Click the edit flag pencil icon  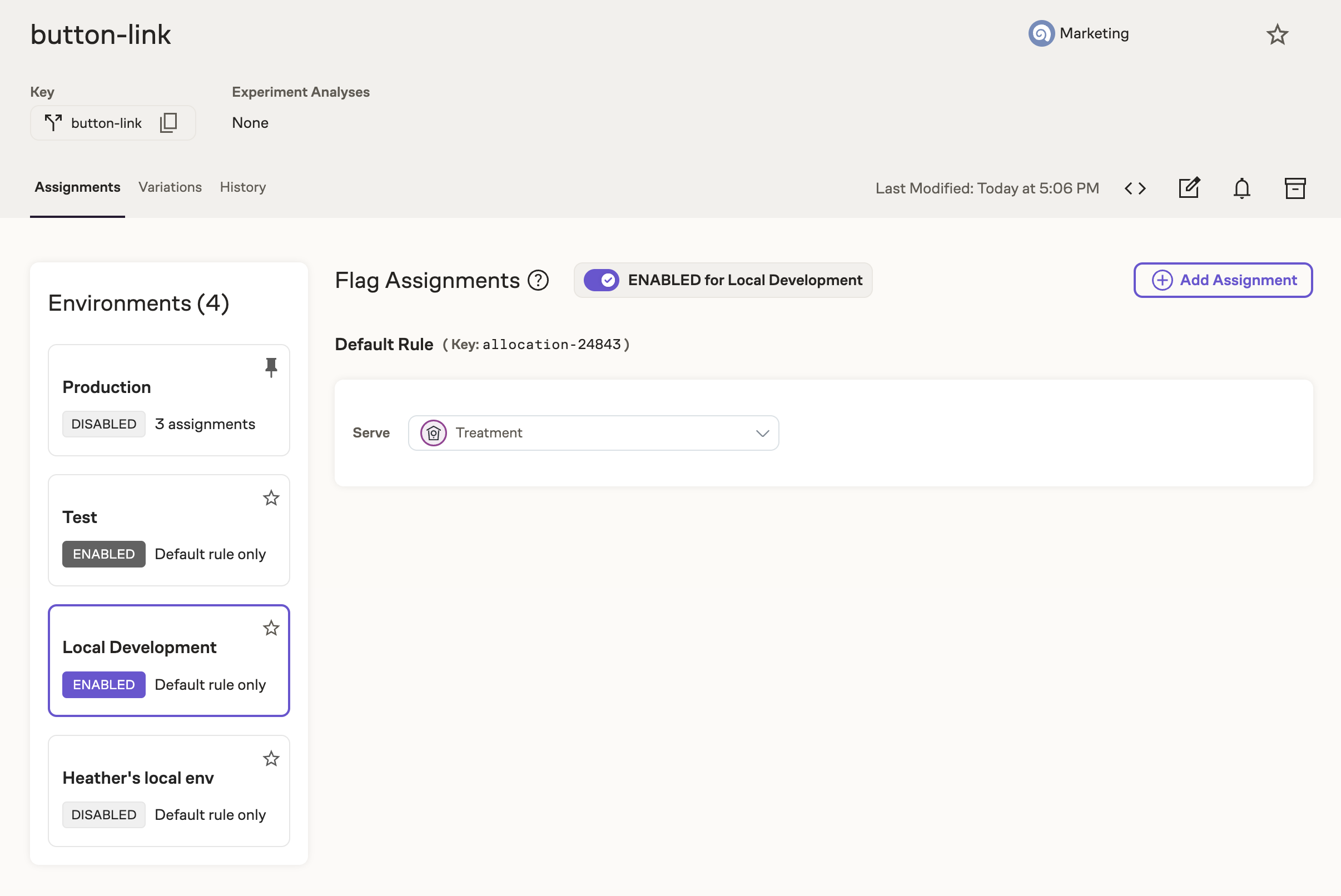click(x=1189, y=188)
